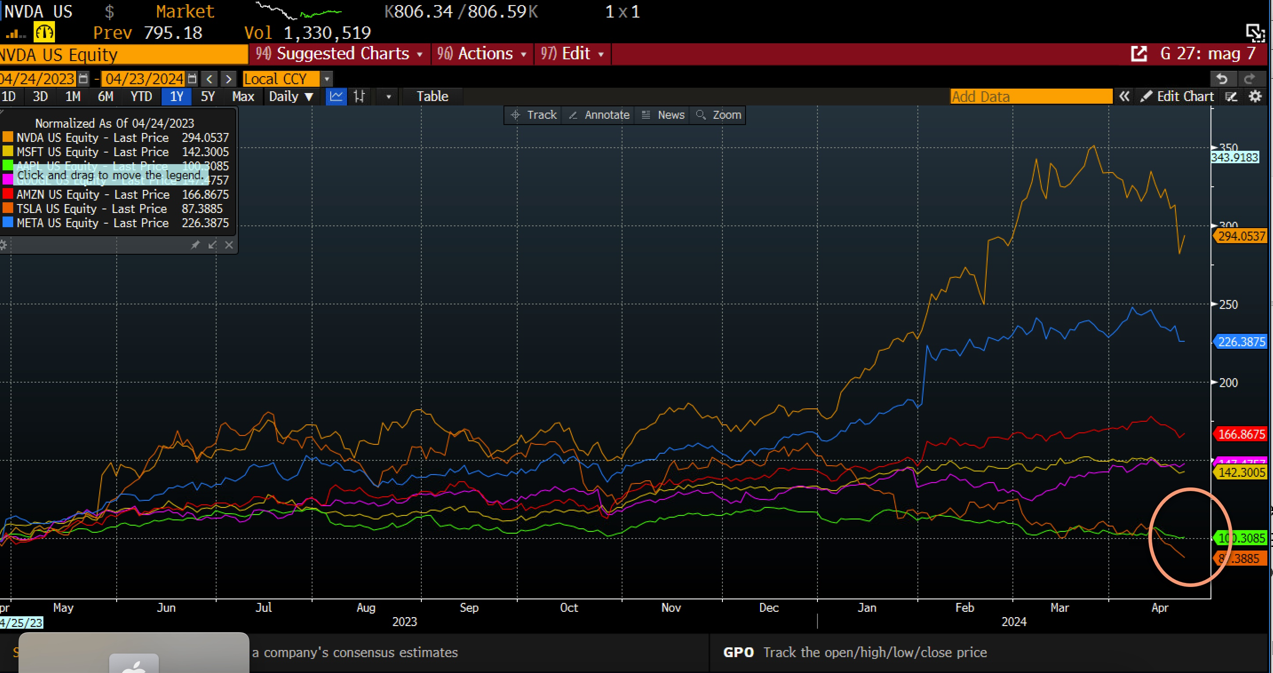
Task: Switch to the 5Y time range
Action: coord(207,97)
